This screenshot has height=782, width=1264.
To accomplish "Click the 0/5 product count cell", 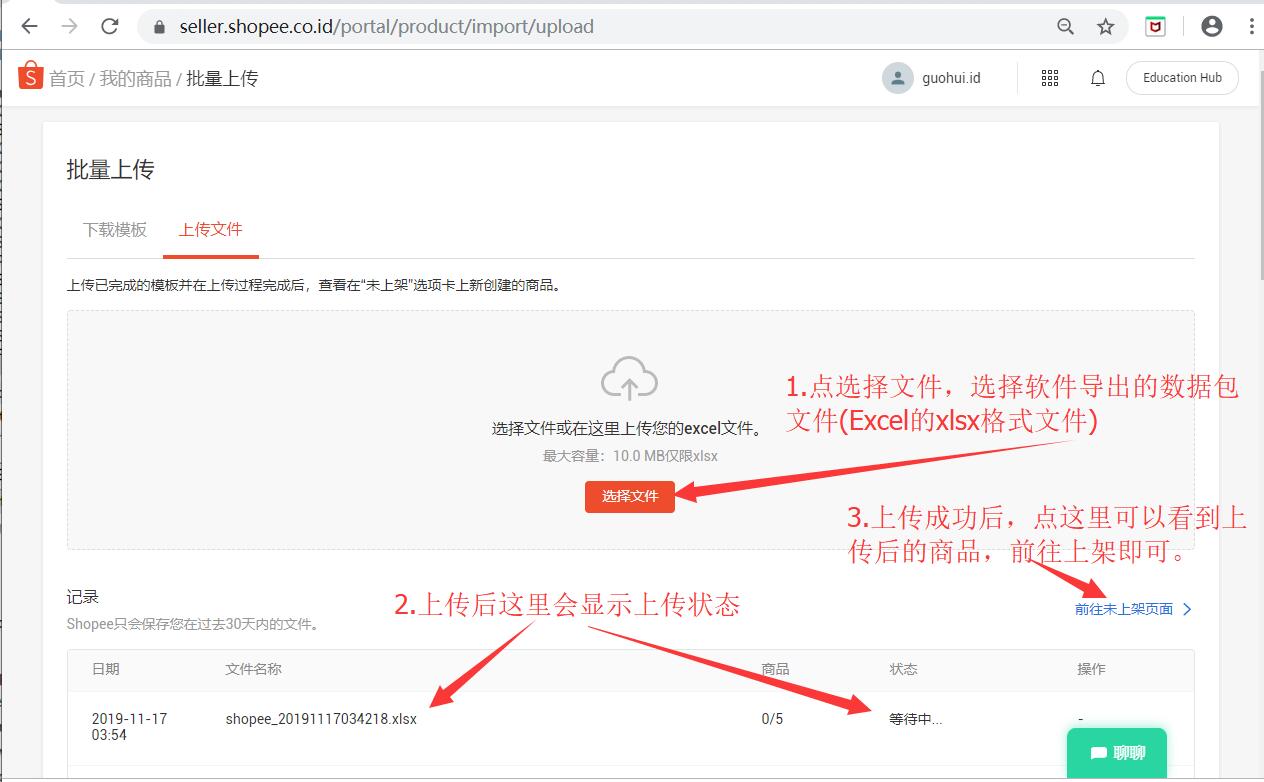I will tap(772, 719).
